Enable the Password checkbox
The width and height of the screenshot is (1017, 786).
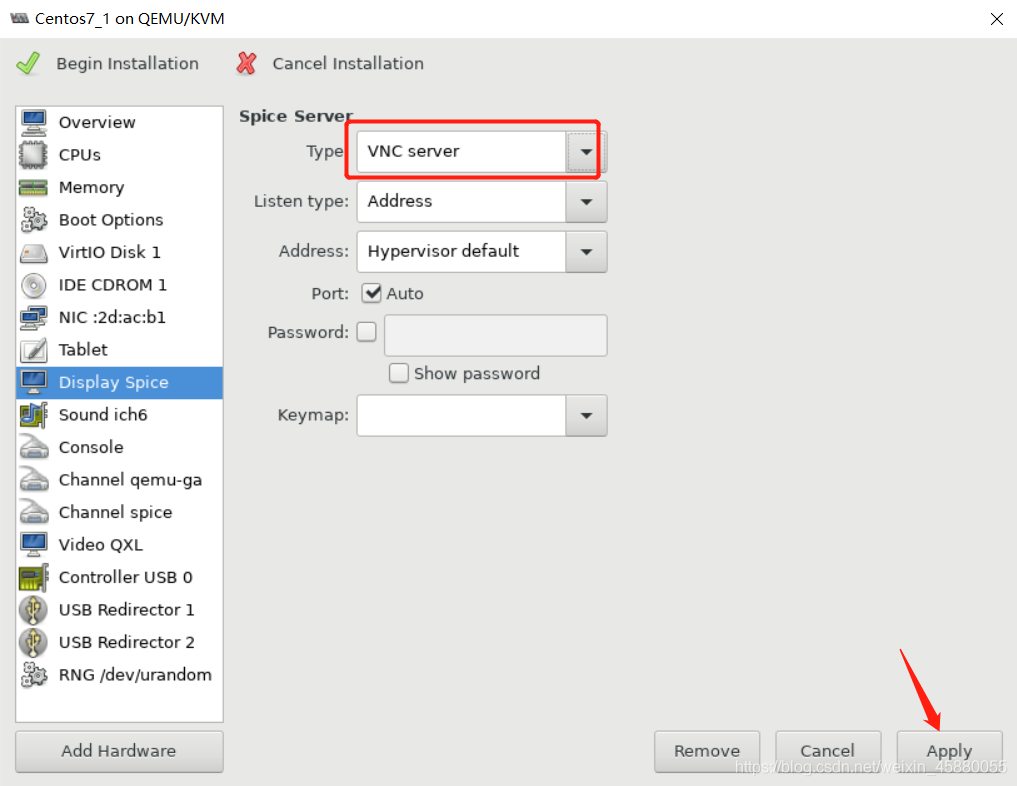coord(366,332)
